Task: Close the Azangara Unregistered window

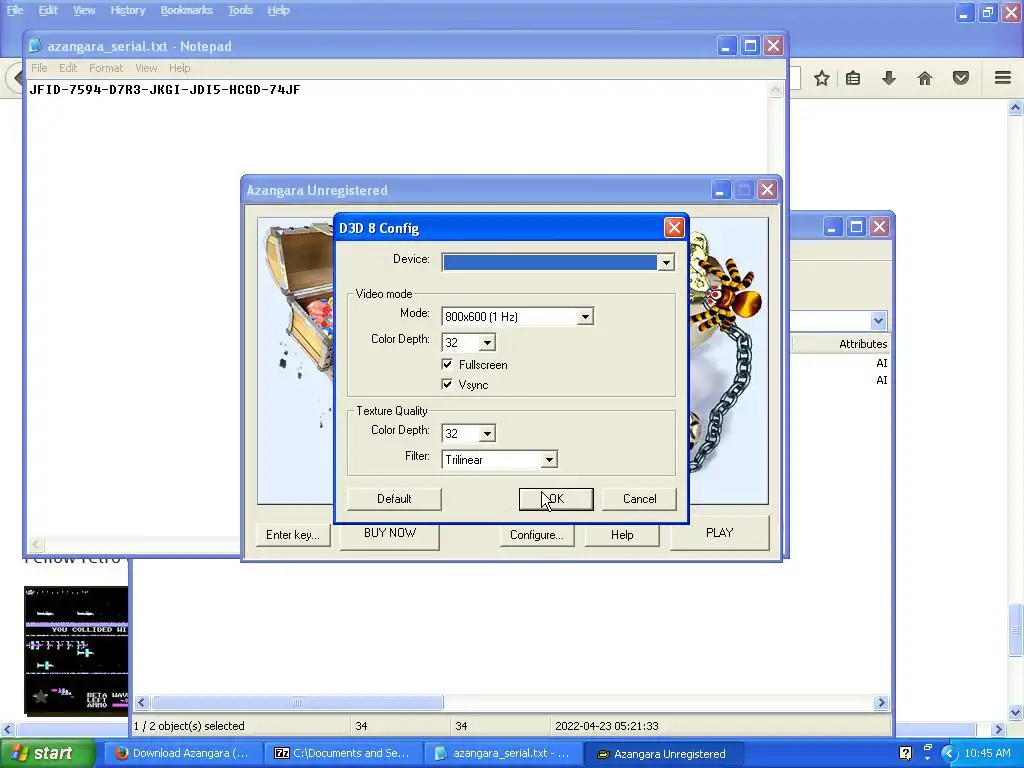Action: tap(767, 190)
